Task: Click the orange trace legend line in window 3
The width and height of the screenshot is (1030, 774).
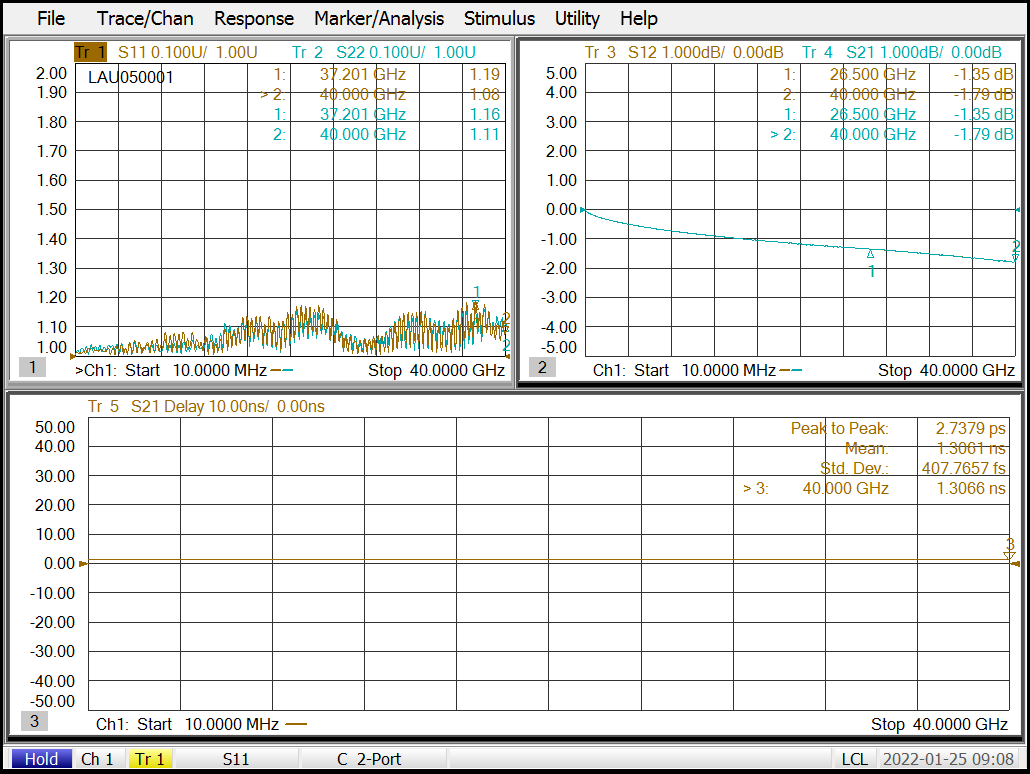Action: coord(296,724)
